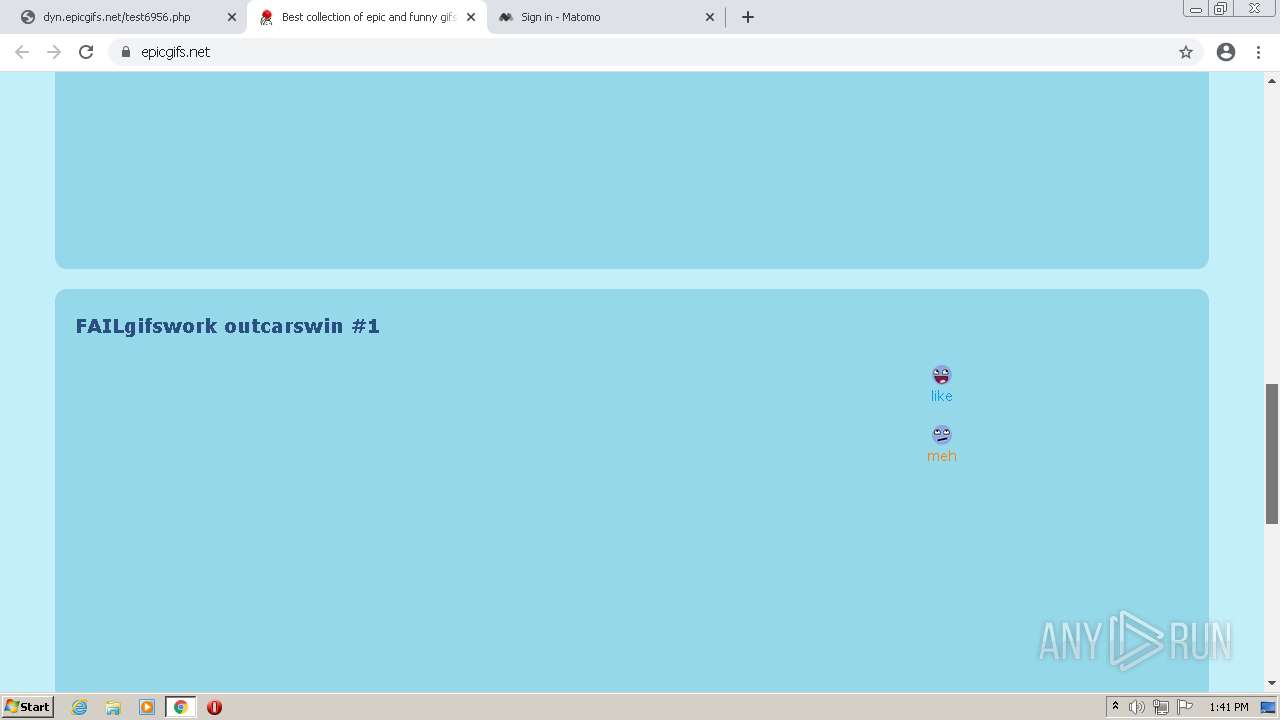Select the 'Best collection of epic and funny gifs' tab
Screen dimensions: 1280x720
pyautogui.click(x=367, y=17)
